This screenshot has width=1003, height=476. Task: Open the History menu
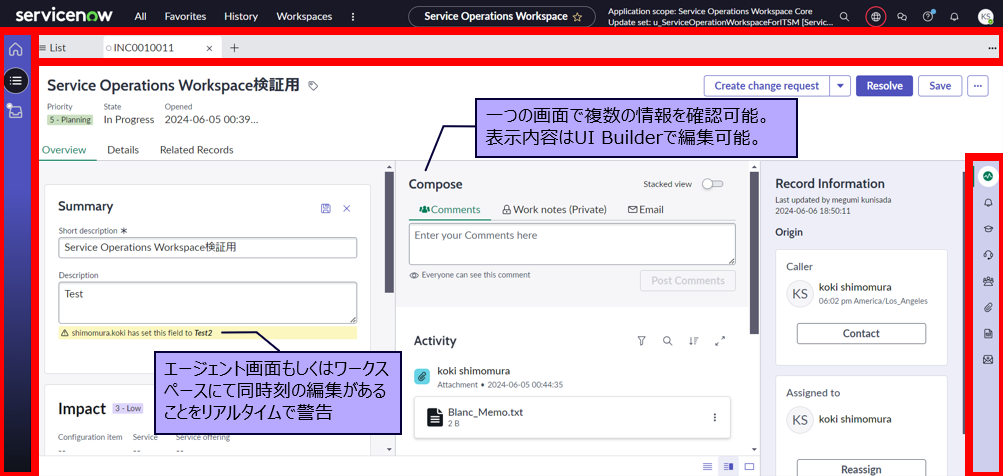click(x=241, y=17)
